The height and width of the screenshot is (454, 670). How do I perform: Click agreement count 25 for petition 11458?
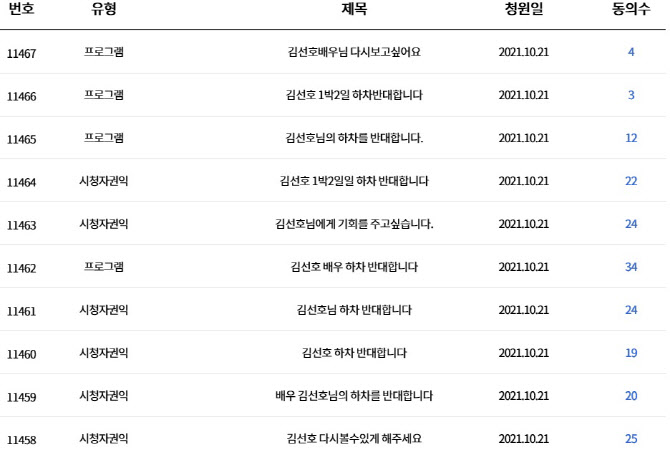pos(630,439)
